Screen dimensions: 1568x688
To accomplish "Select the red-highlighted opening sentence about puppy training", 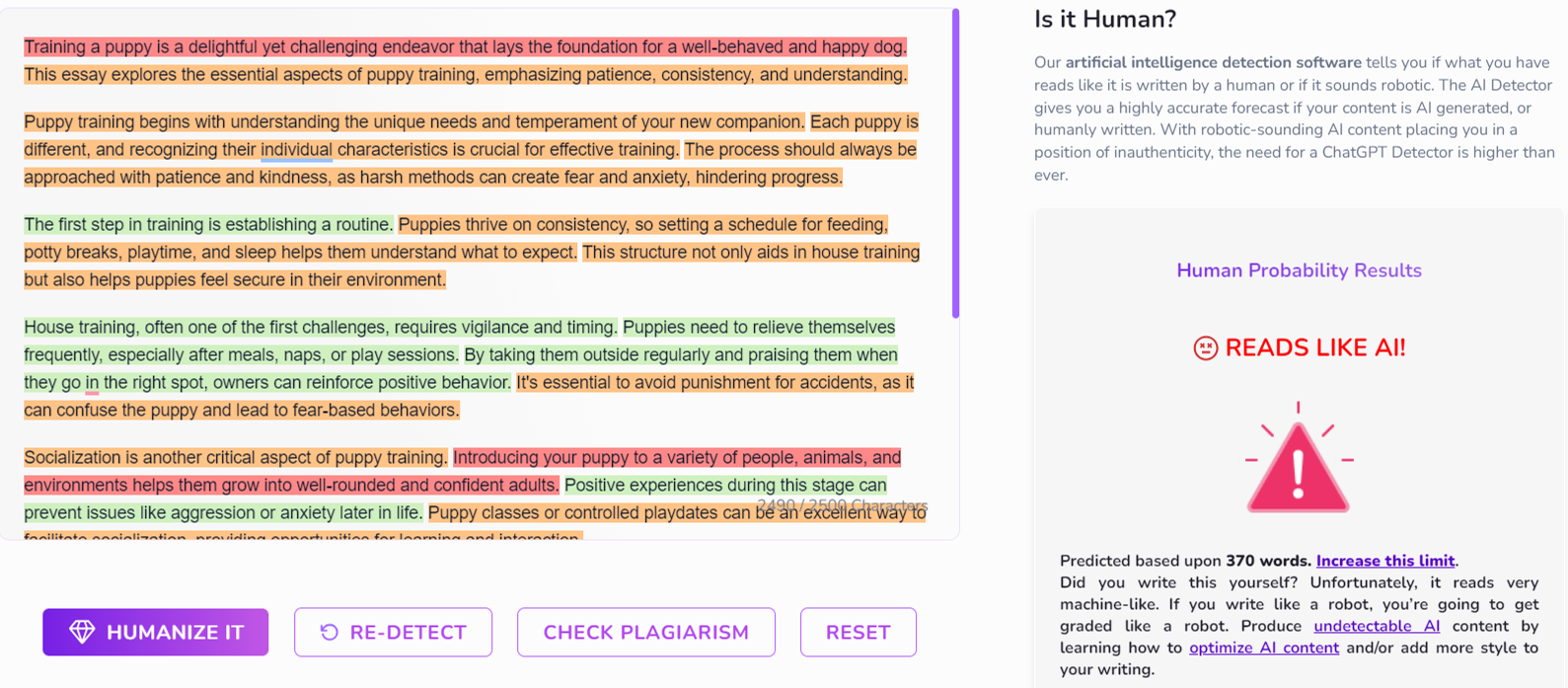I will pyautogui.click(x=464, y=46).
